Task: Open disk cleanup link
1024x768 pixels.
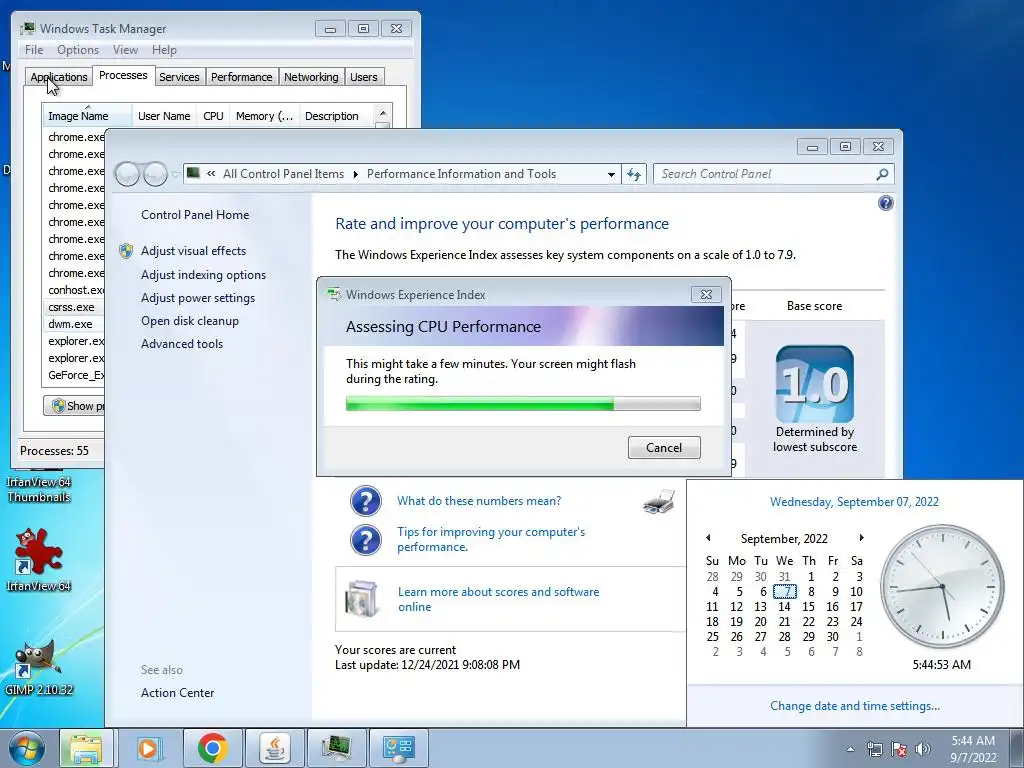Action: pos(189,321)
